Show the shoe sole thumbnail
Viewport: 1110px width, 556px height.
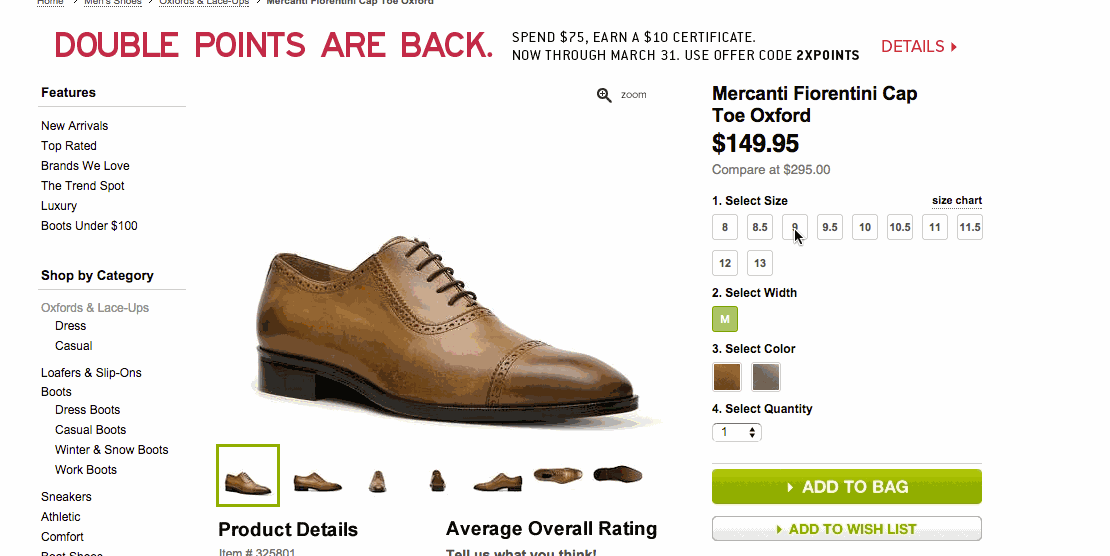coord(617,474)
